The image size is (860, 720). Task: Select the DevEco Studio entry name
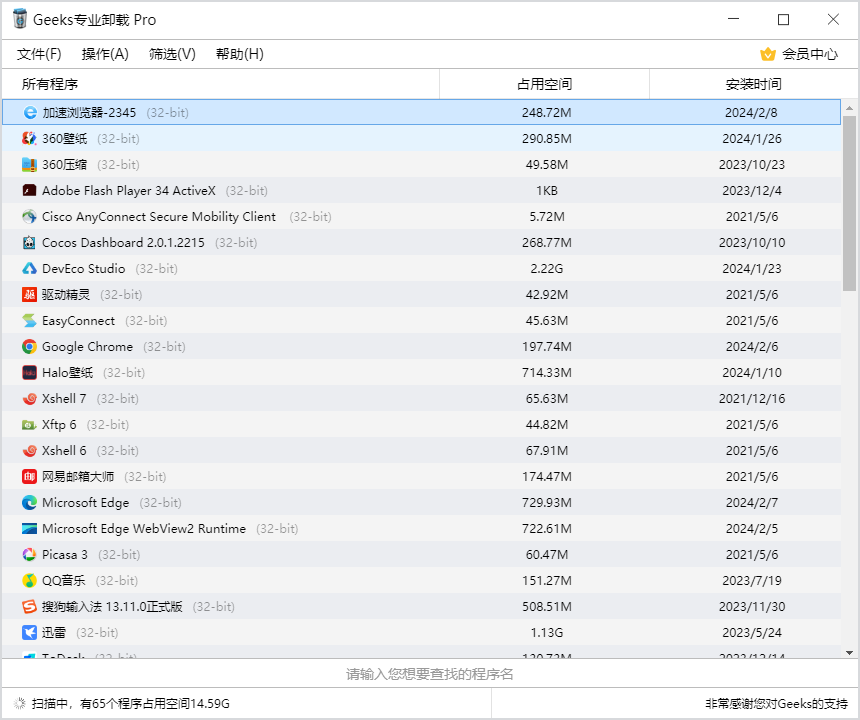pyautogui.click(x=84, y=269)
